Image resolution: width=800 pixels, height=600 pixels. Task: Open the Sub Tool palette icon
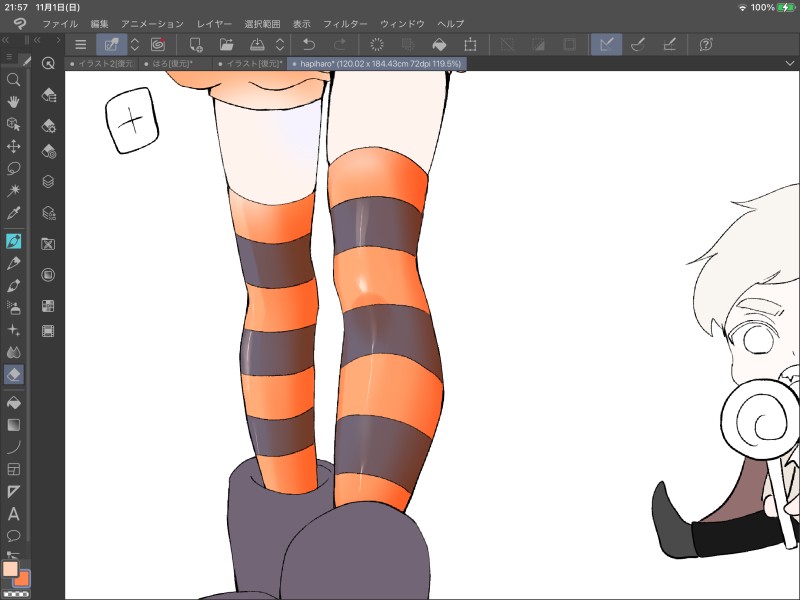coord(48,95)
